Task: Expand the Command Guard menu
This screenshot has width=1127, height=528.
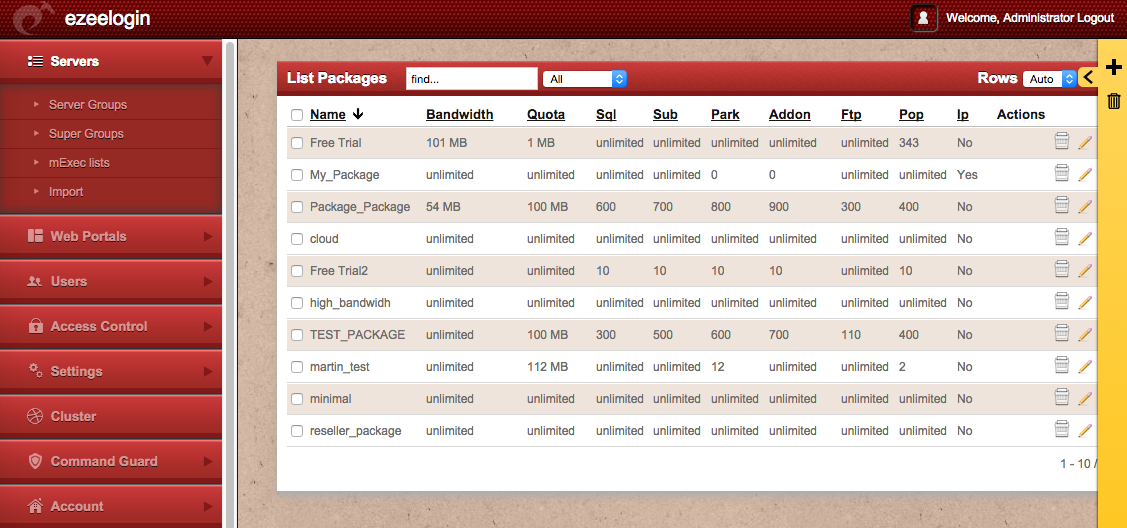Action: tap(111, 461)
